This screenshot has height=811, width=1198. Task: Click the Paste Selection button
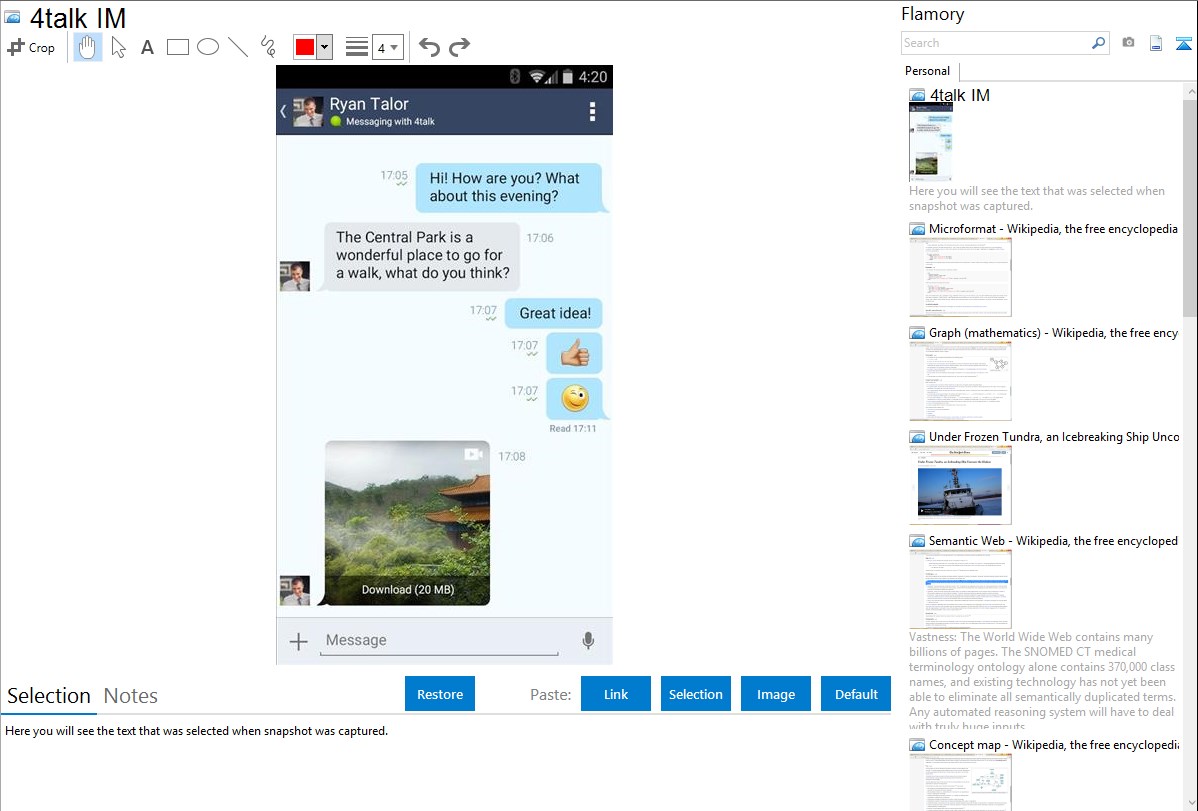(696, 694)
